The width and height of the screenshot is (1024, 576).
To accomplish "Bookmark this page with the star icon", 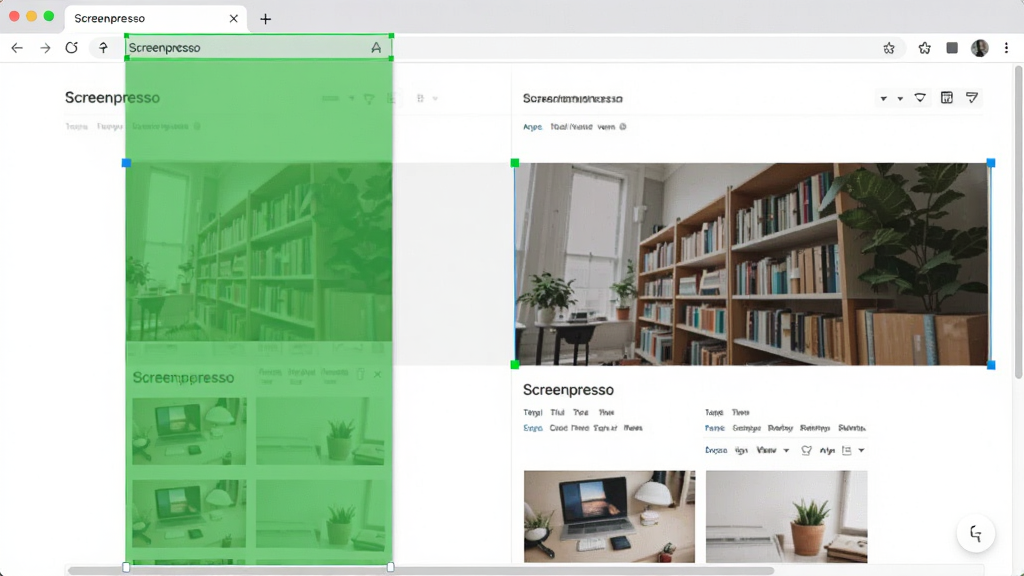I will click(889, 48).
